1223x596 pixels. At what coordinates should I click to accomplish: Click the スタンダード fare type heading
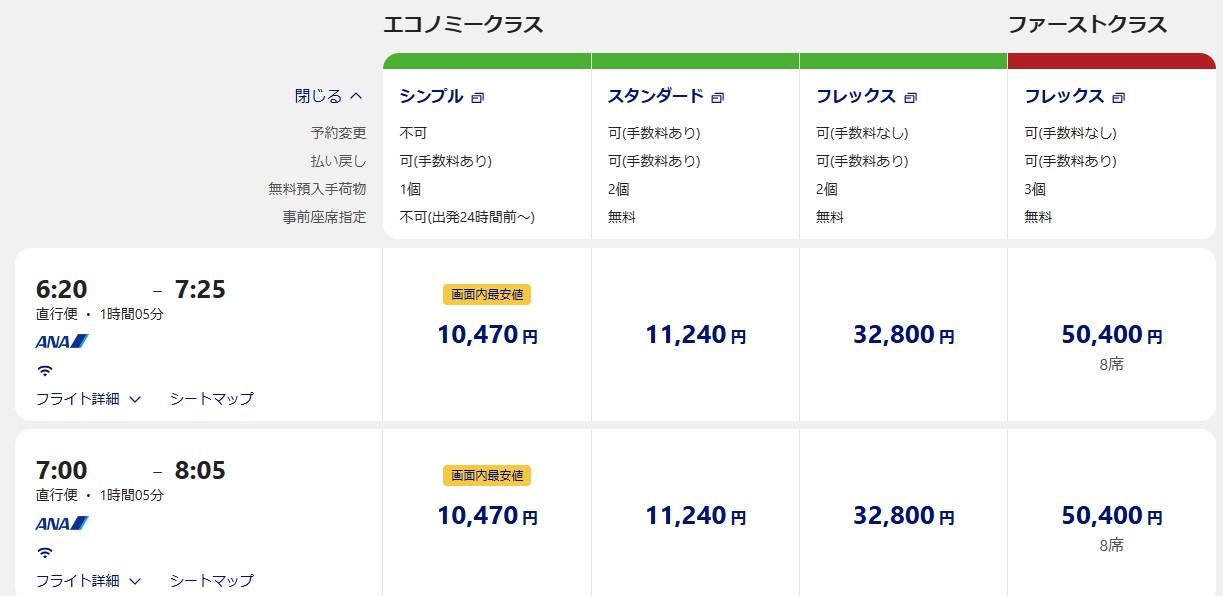pyautogui.click(x=656, y=97)
